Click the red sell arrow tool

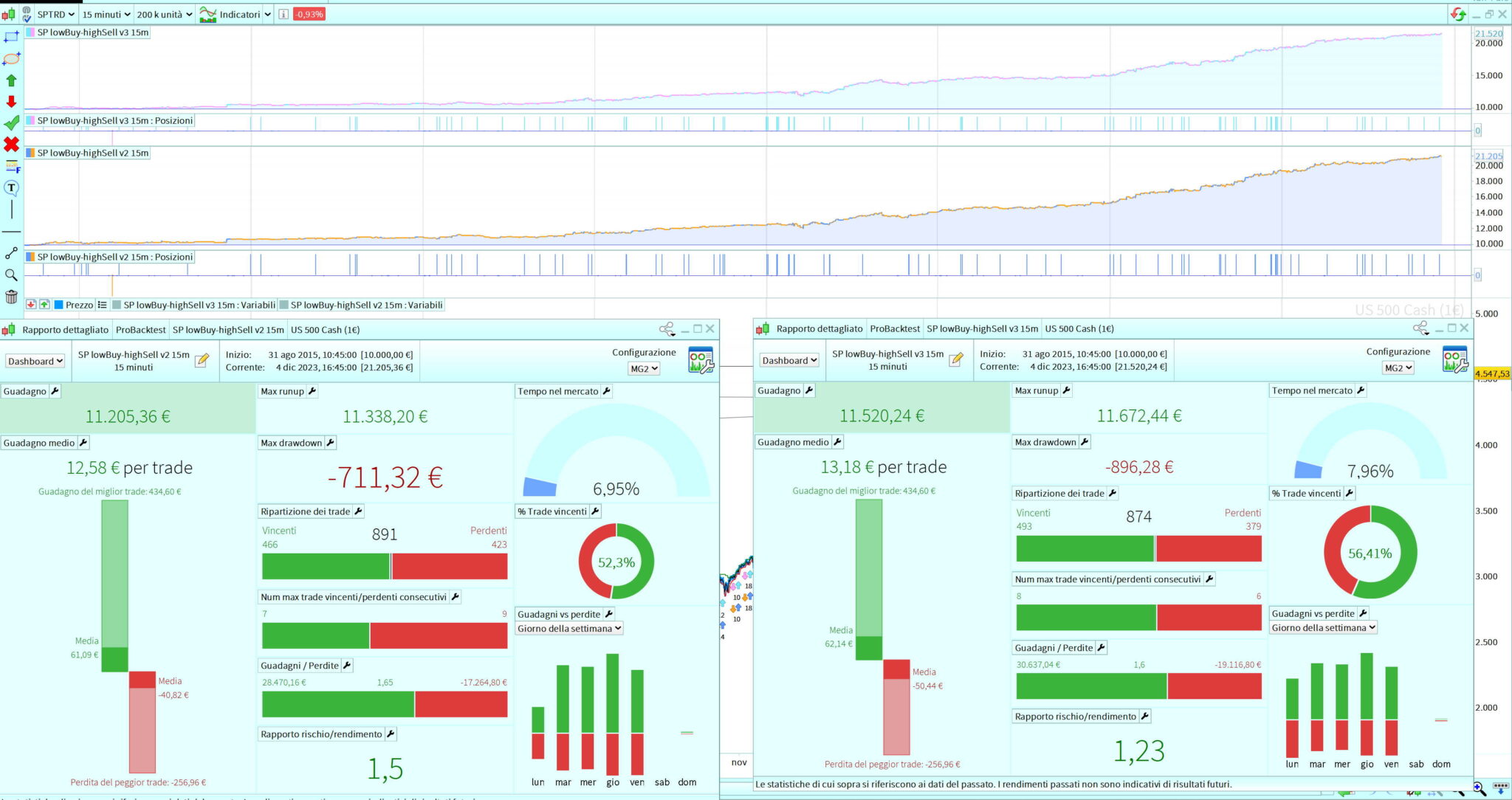point(11,102)
